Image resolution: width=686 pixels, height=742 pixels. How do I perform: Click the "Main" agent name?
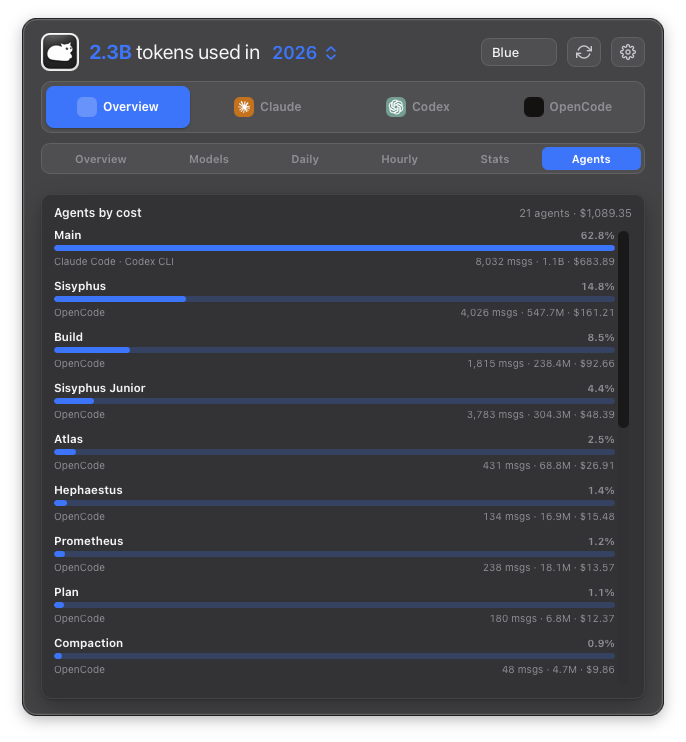pos(68,235)
